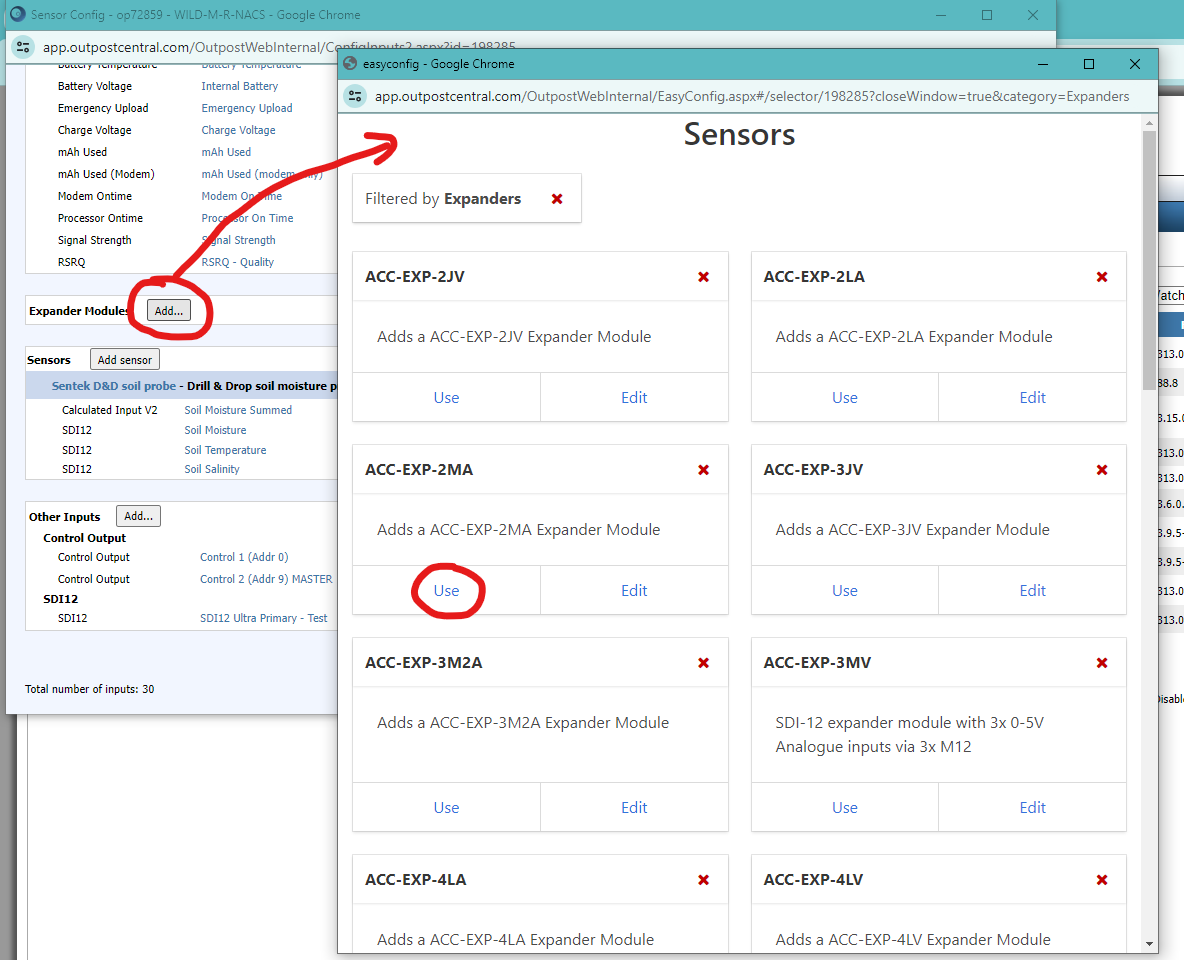Click the easyconfig URL address field
1184x960 pixels.
pos(750,96)
